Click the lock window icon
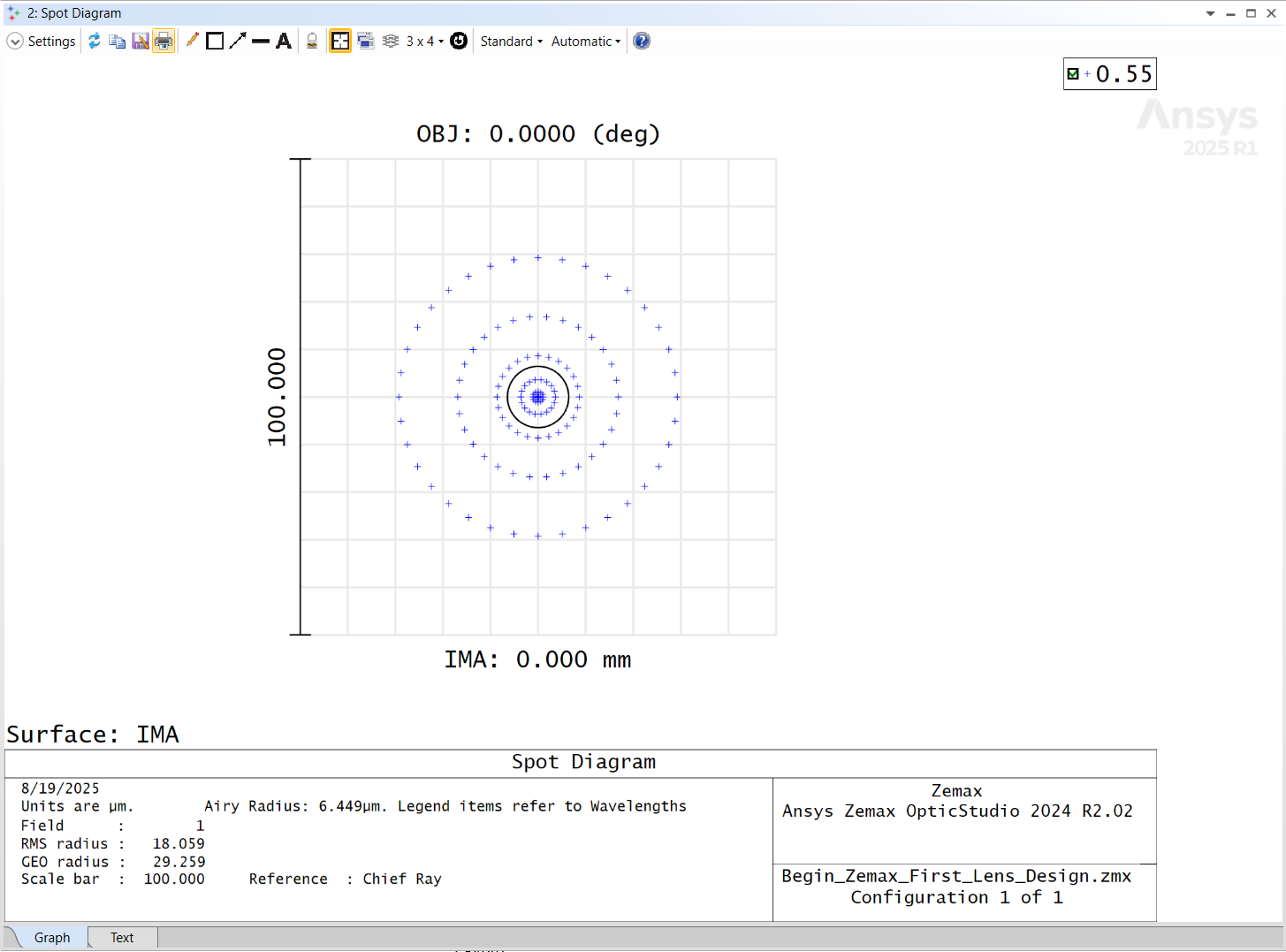 [312, 42]
